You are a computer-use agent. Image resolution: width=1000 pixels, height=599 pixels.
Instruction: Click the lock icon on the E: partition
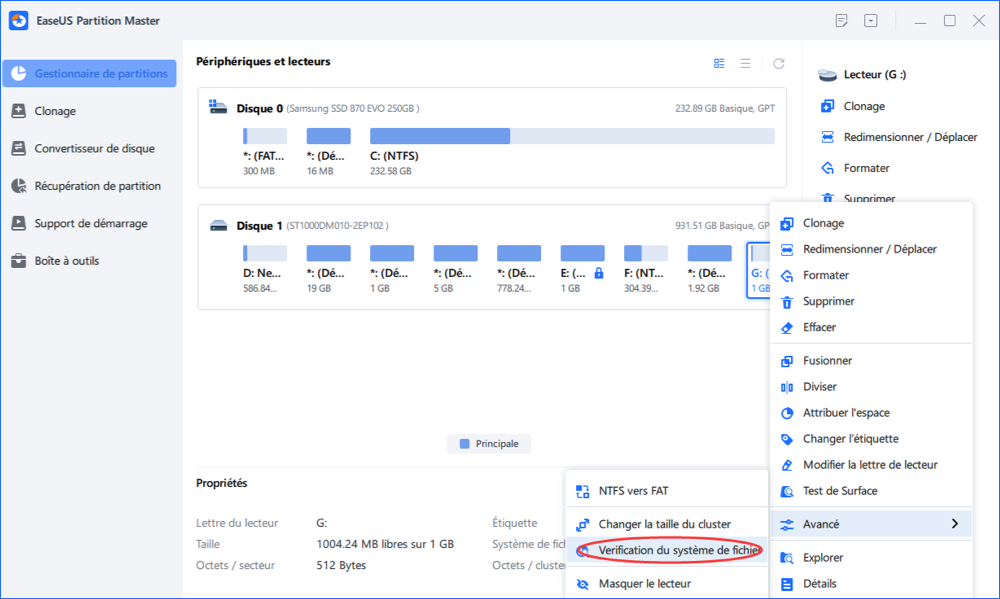tap(599, 273)
